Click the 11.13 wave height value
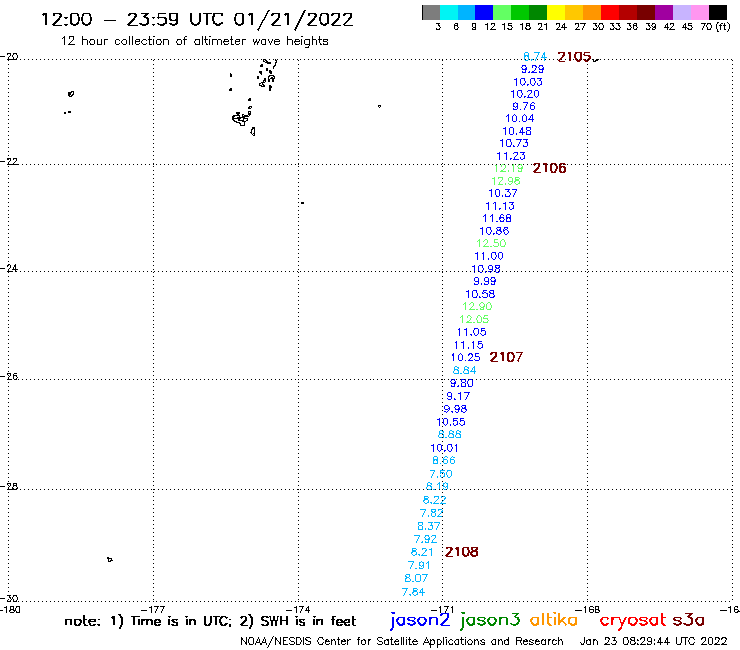Viewport: 740px width, 650px height. click(x=500, y=206)
